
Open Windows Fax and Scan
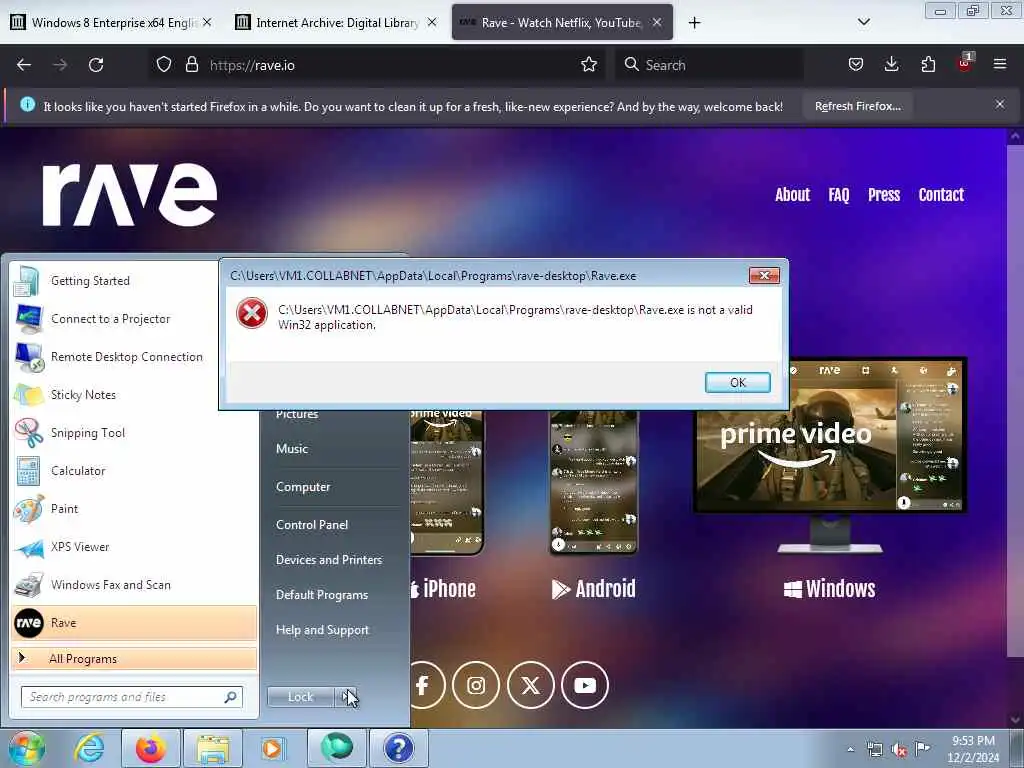pos(134,584)
